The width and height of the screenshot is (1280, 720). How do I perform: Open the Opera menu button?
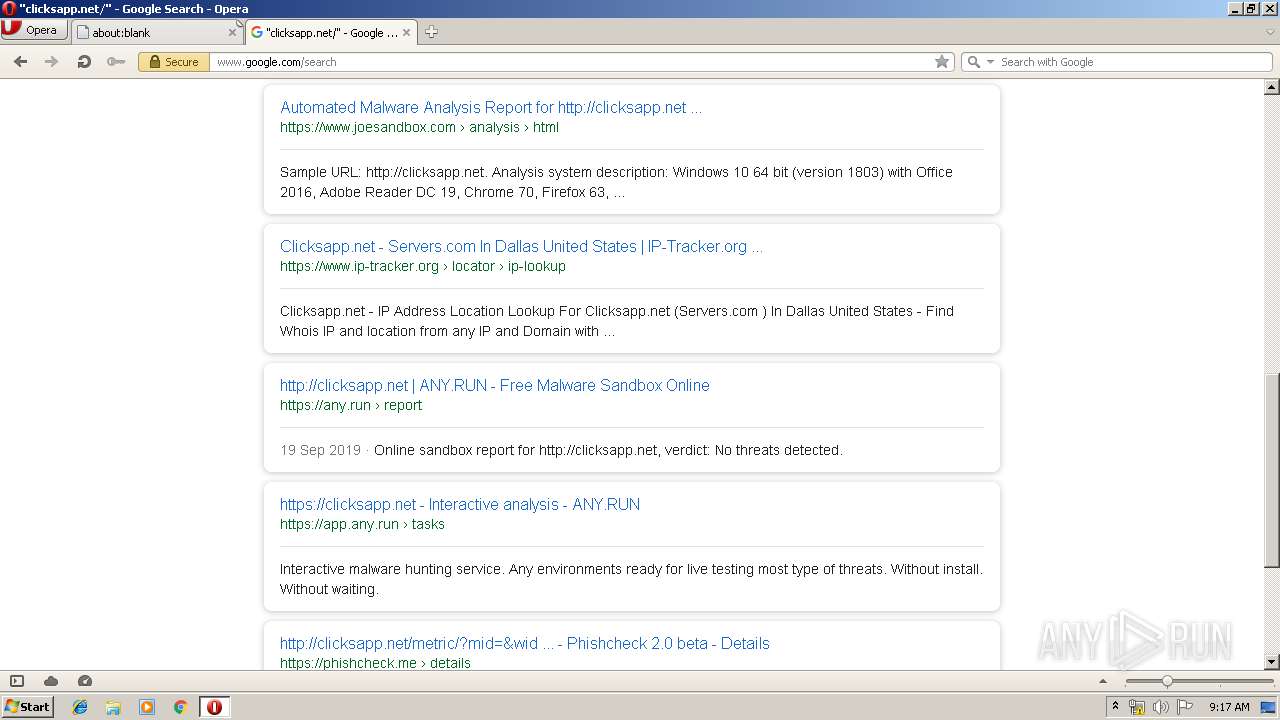(34, 30)
